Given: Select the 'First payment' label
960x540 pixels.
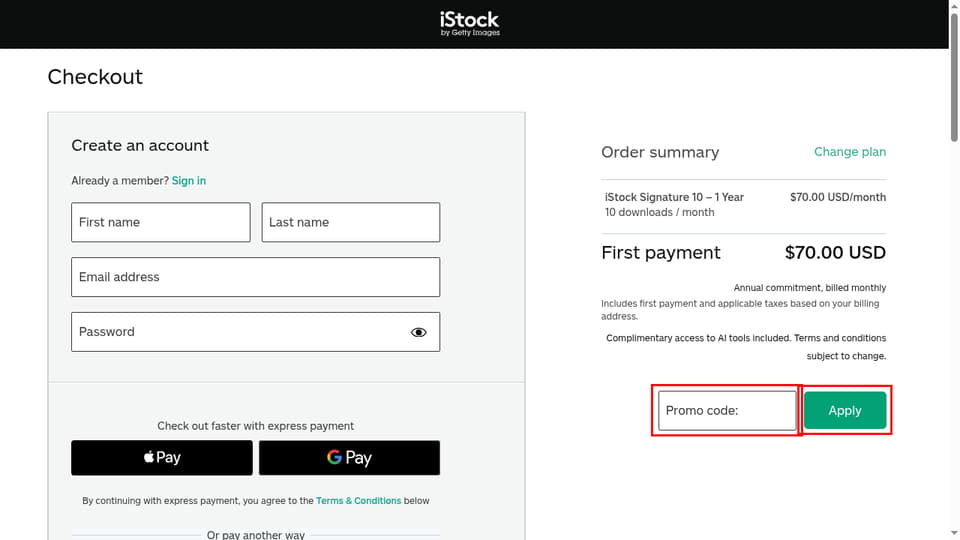Looking at the screenshot, I should click(x=661, y=252).
